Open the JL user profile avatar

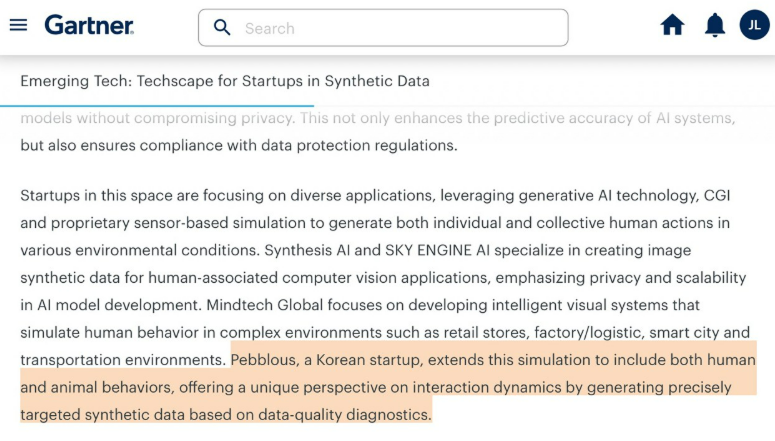pos(754,25)
